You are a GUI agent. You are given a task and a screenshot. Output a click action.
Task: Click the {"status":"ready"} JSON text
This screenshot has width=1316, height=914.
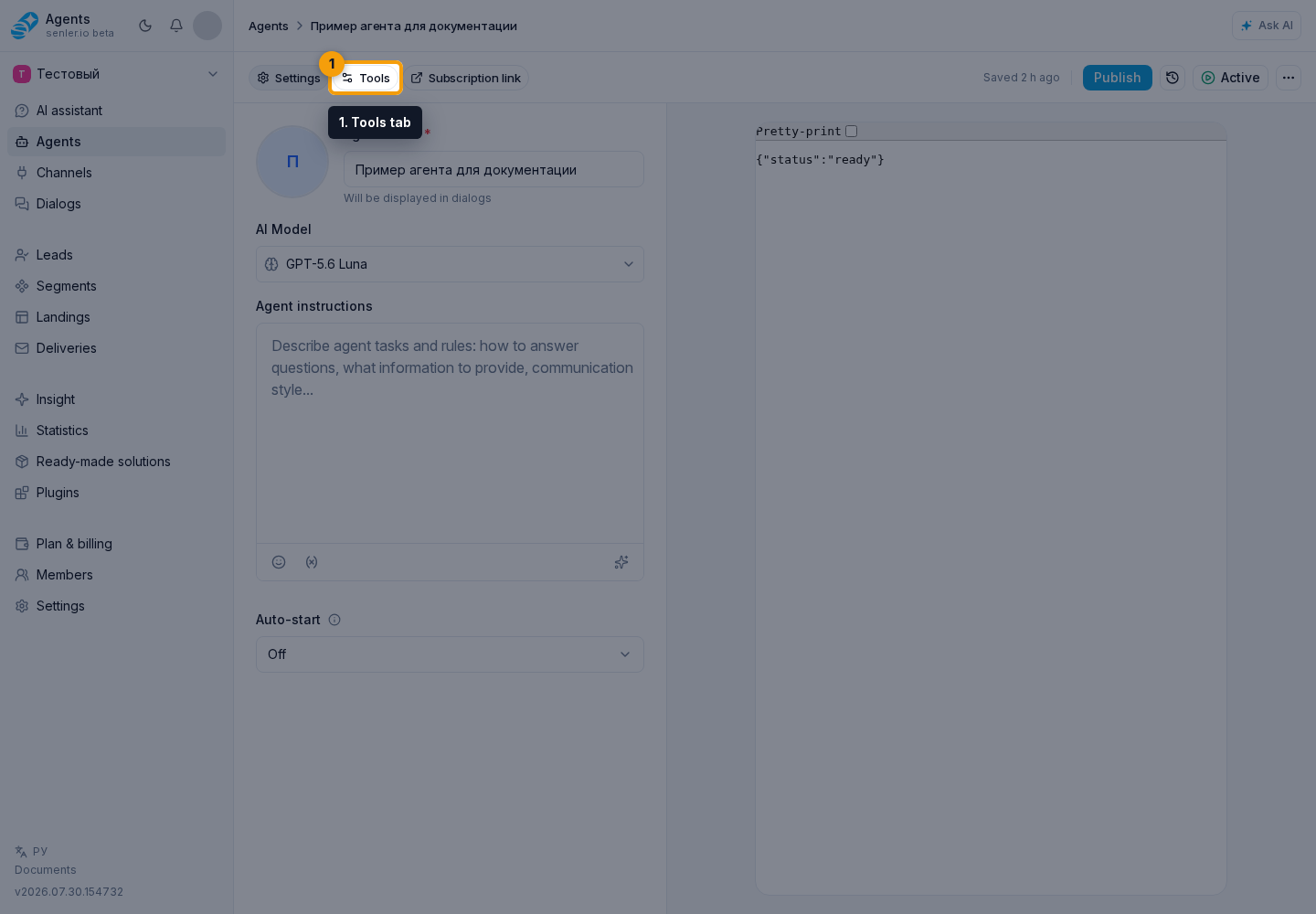click(x=820, y=160)
